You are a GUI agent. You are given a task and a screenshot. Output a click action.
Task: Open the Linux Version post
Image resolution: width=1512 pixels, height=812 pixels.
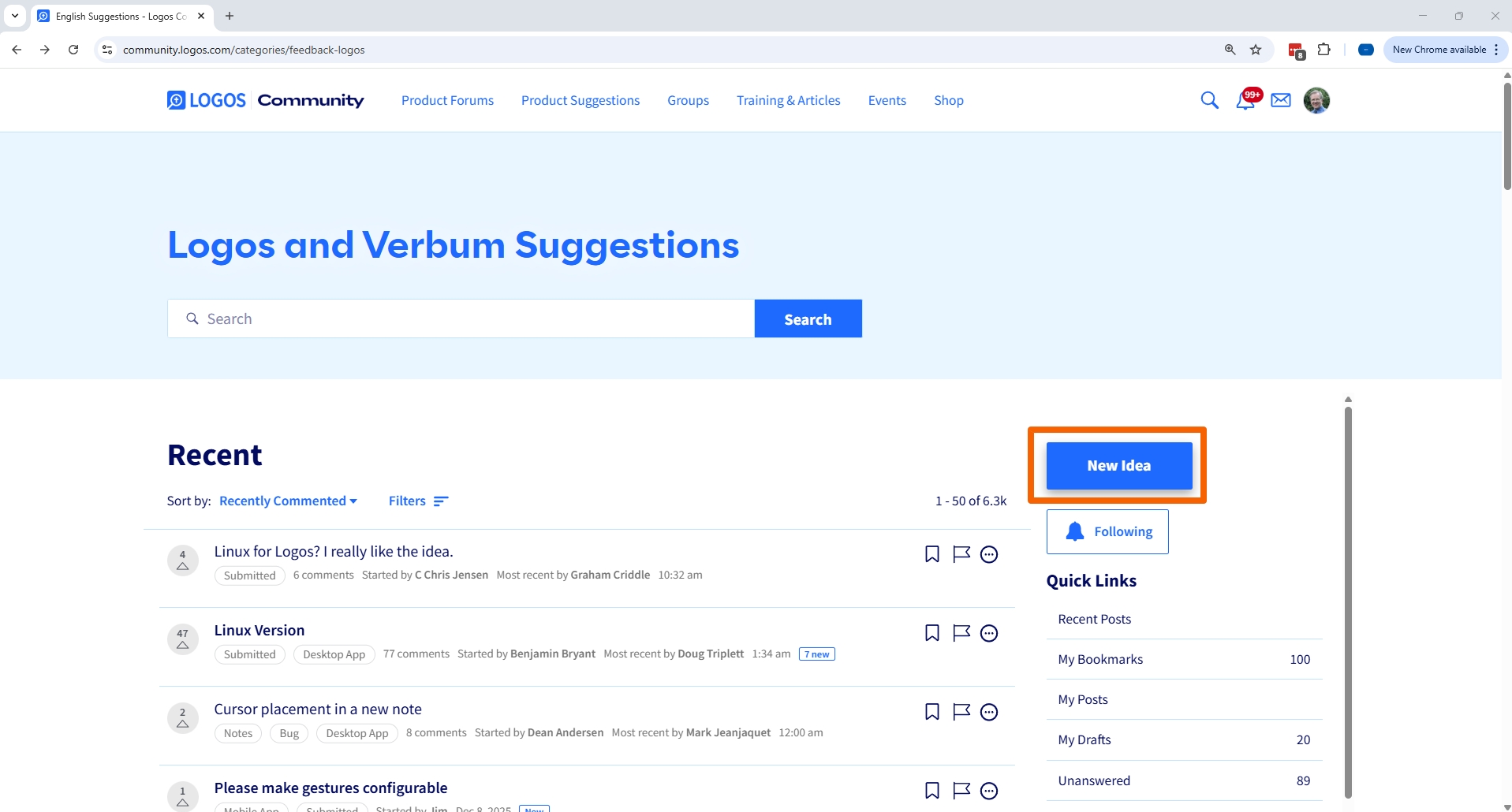pyautogui.click(x=259, y=630)
